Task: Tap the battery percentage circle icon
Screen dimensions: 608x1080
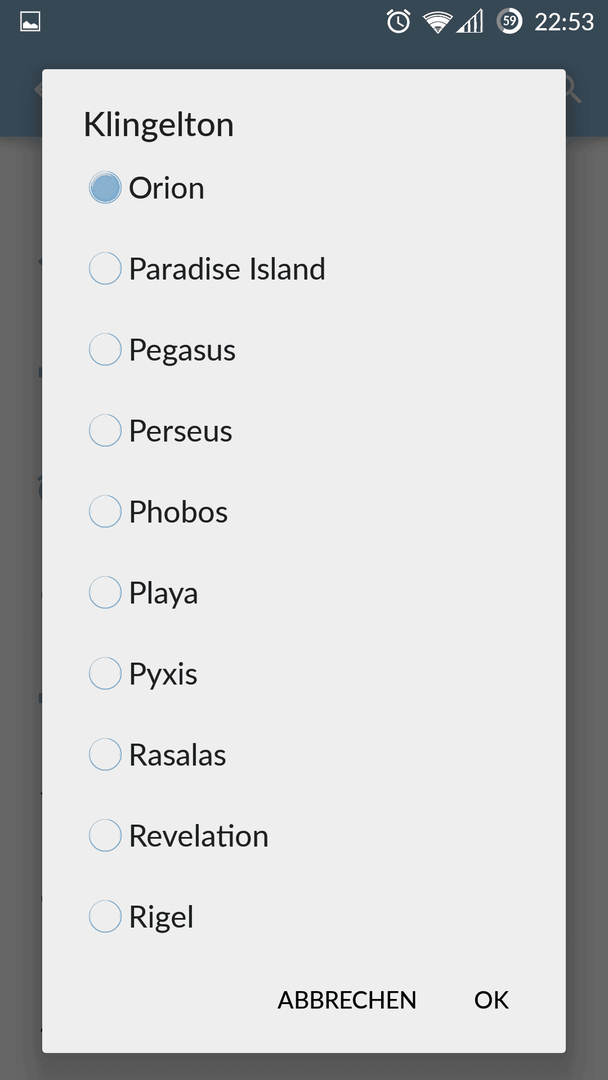Action: (x=510, y=22)
